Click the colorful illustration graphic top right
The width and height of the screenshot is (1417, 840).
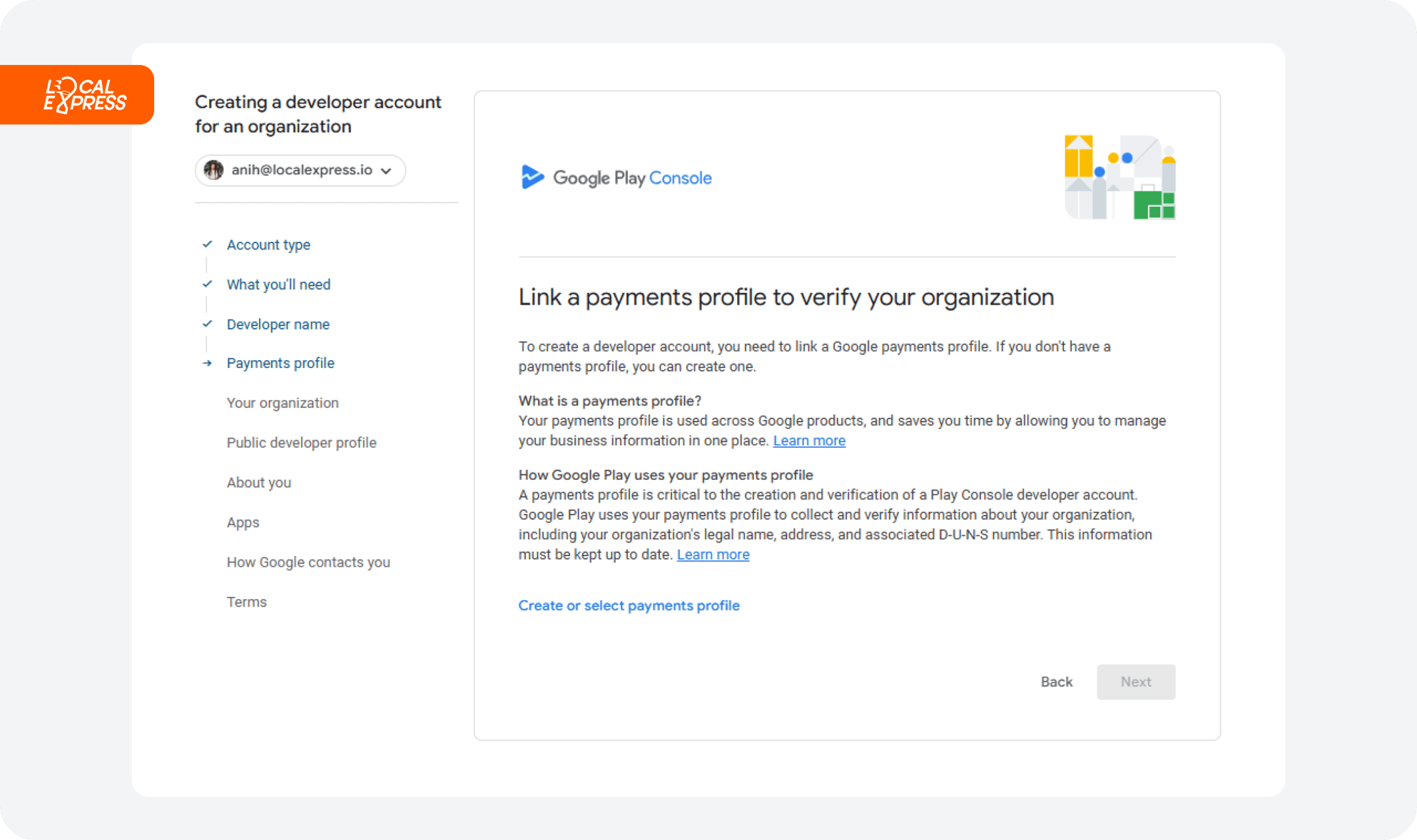coord(1119,176)
